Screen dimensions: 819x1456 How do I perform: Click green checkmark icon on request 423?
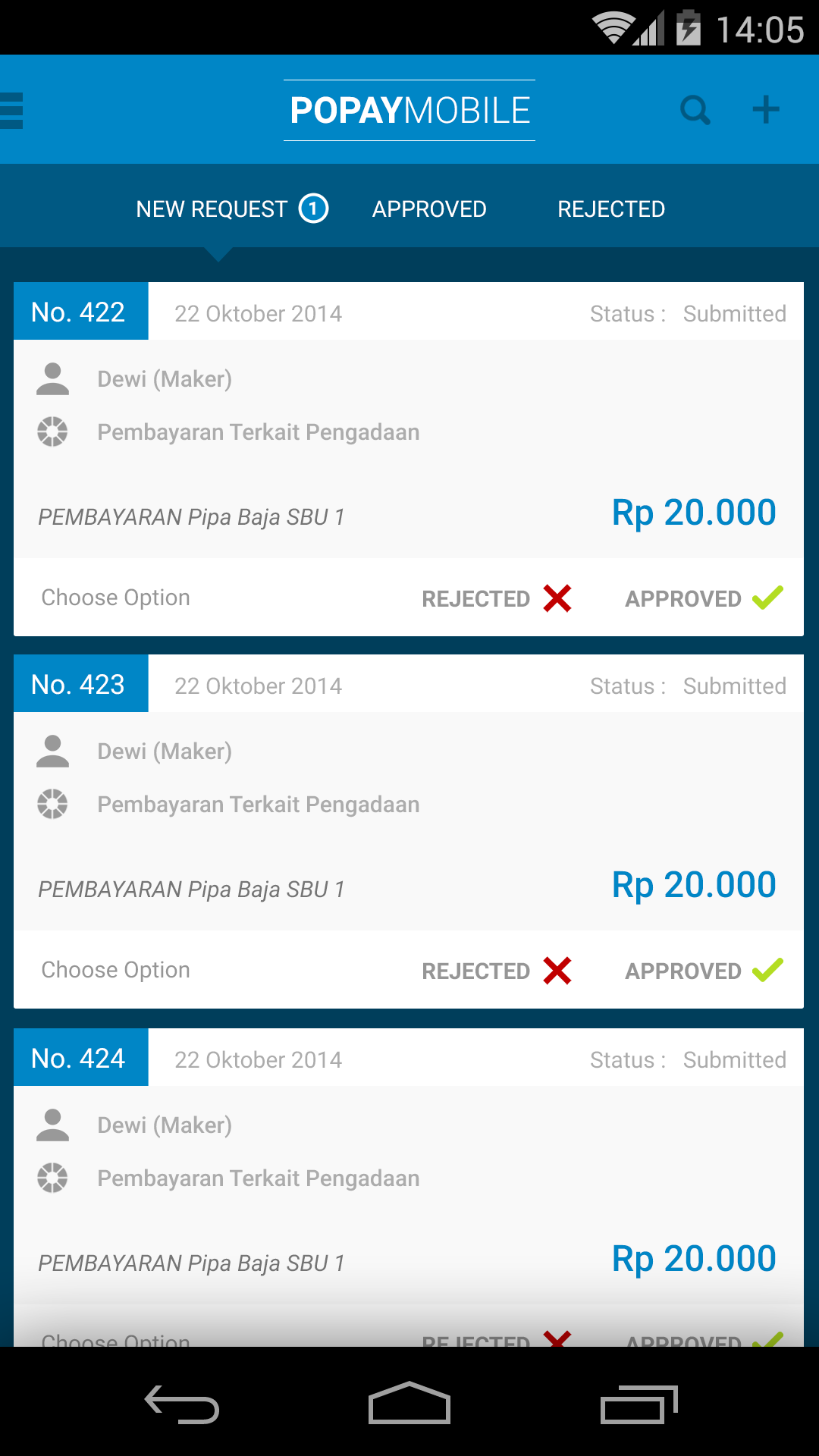767,970
